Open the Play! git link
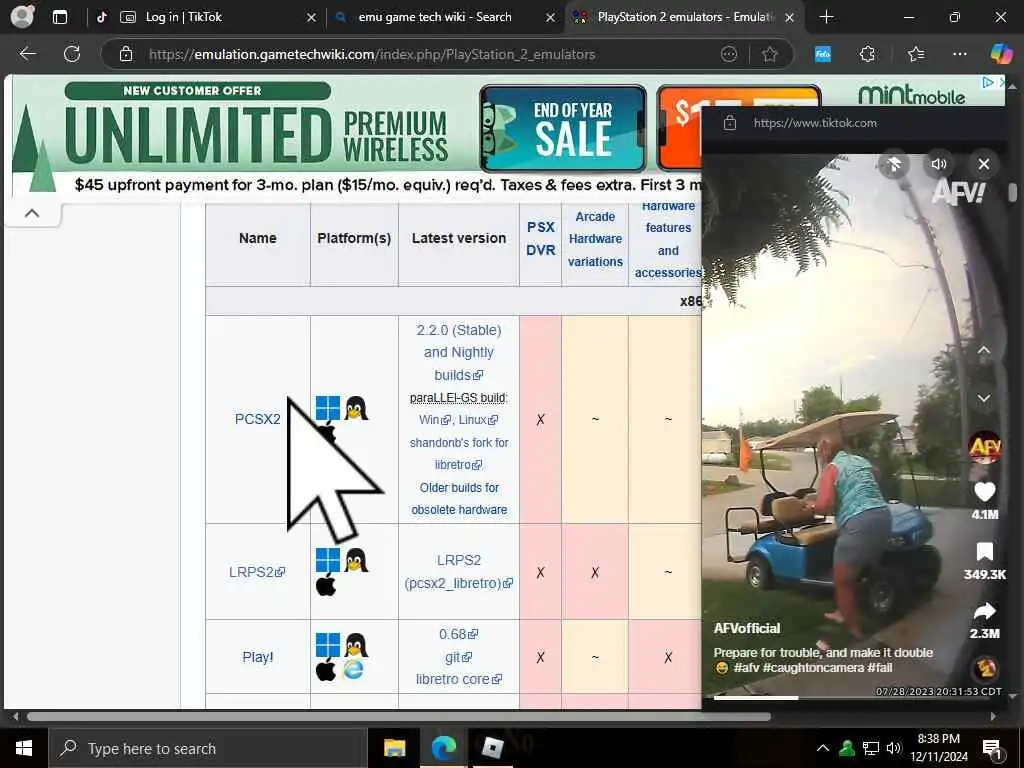 [x=458, y=657]
